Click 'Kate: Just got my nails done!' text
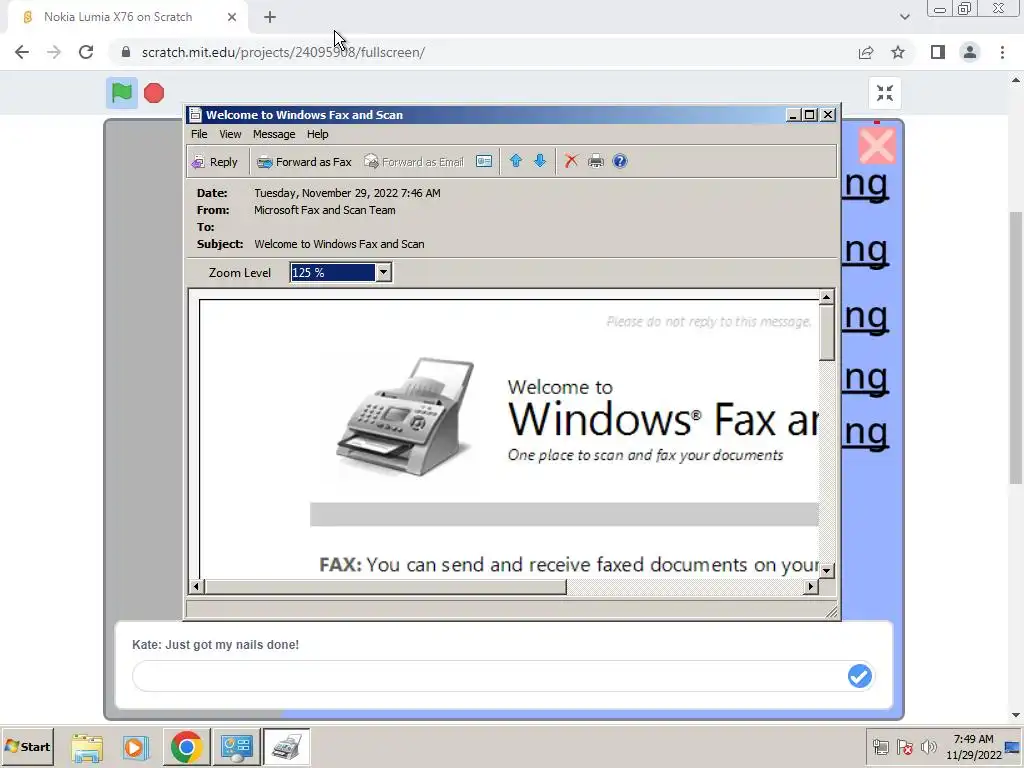Viewport: 1024px width, 768px height. tap(216, 645)
